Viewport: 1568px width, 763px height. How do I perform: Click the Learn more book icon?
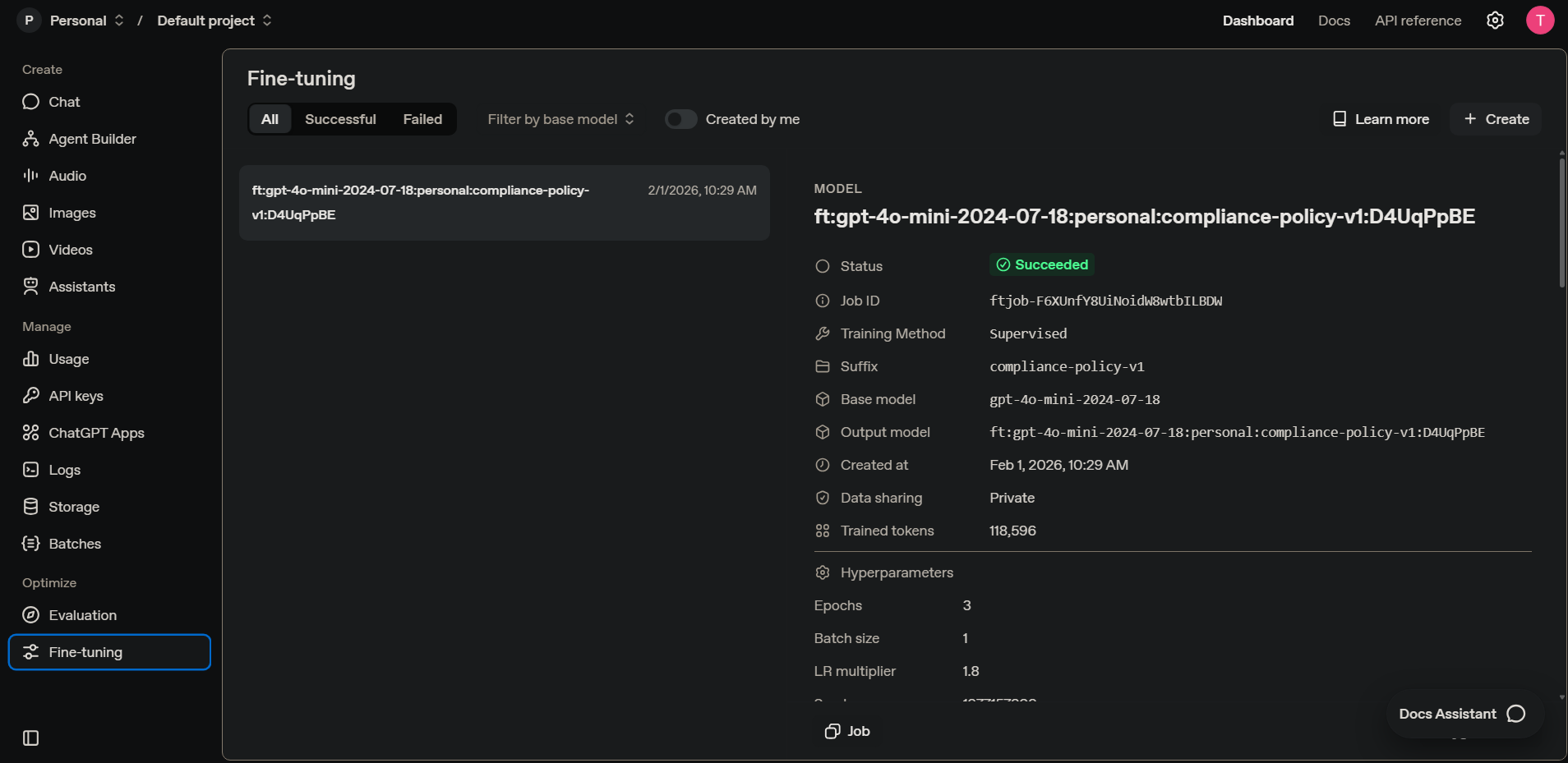click(1340, 119)
